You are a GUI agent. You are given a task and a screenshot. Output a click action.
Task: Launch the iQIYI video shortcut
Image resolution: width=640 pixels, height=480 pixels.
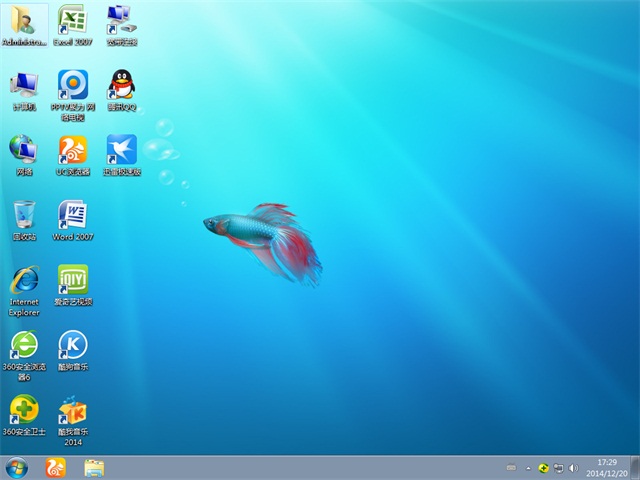pos(73,285)
